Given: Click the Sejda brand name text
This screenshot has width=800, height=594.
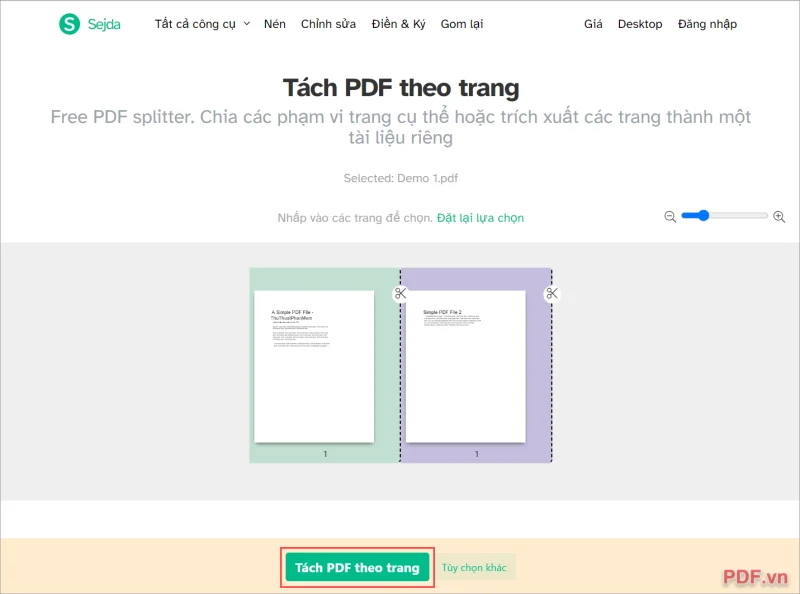Looking at the screenshot, I should [x=104, y=24].
